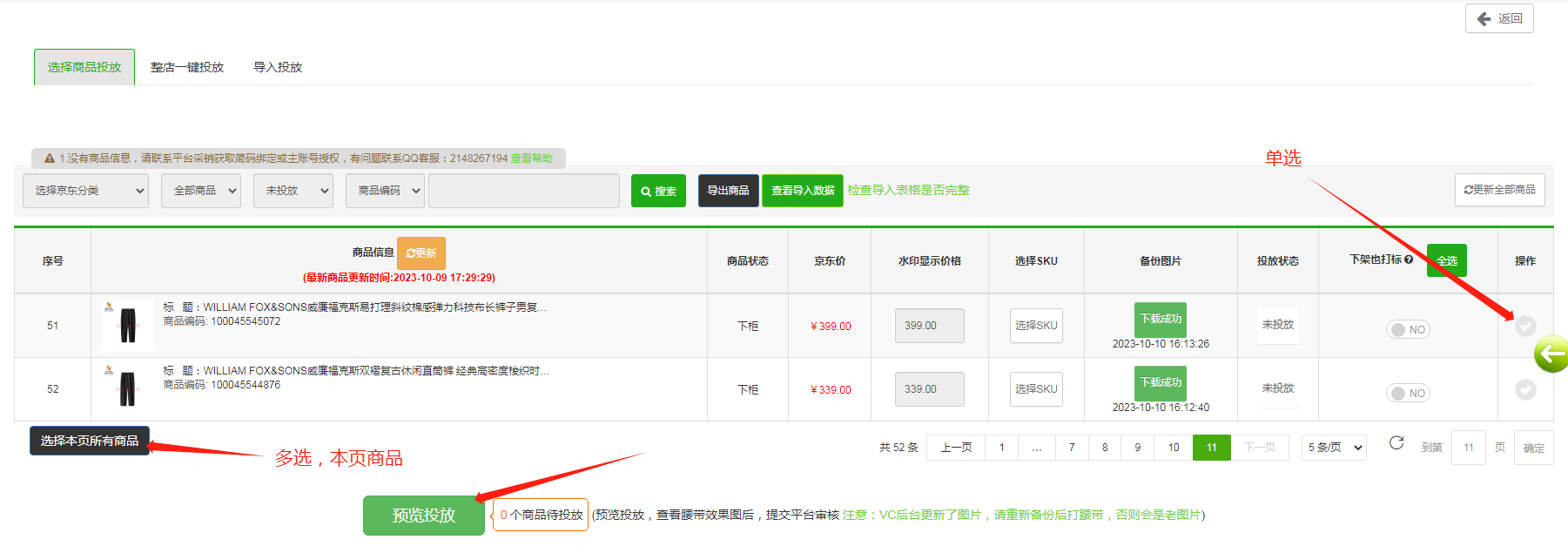The height and width of the screenshot is (553, 1568).
Task: Click the 查看帮助 link
Action: pyautogui.click(x=531, y=158)
